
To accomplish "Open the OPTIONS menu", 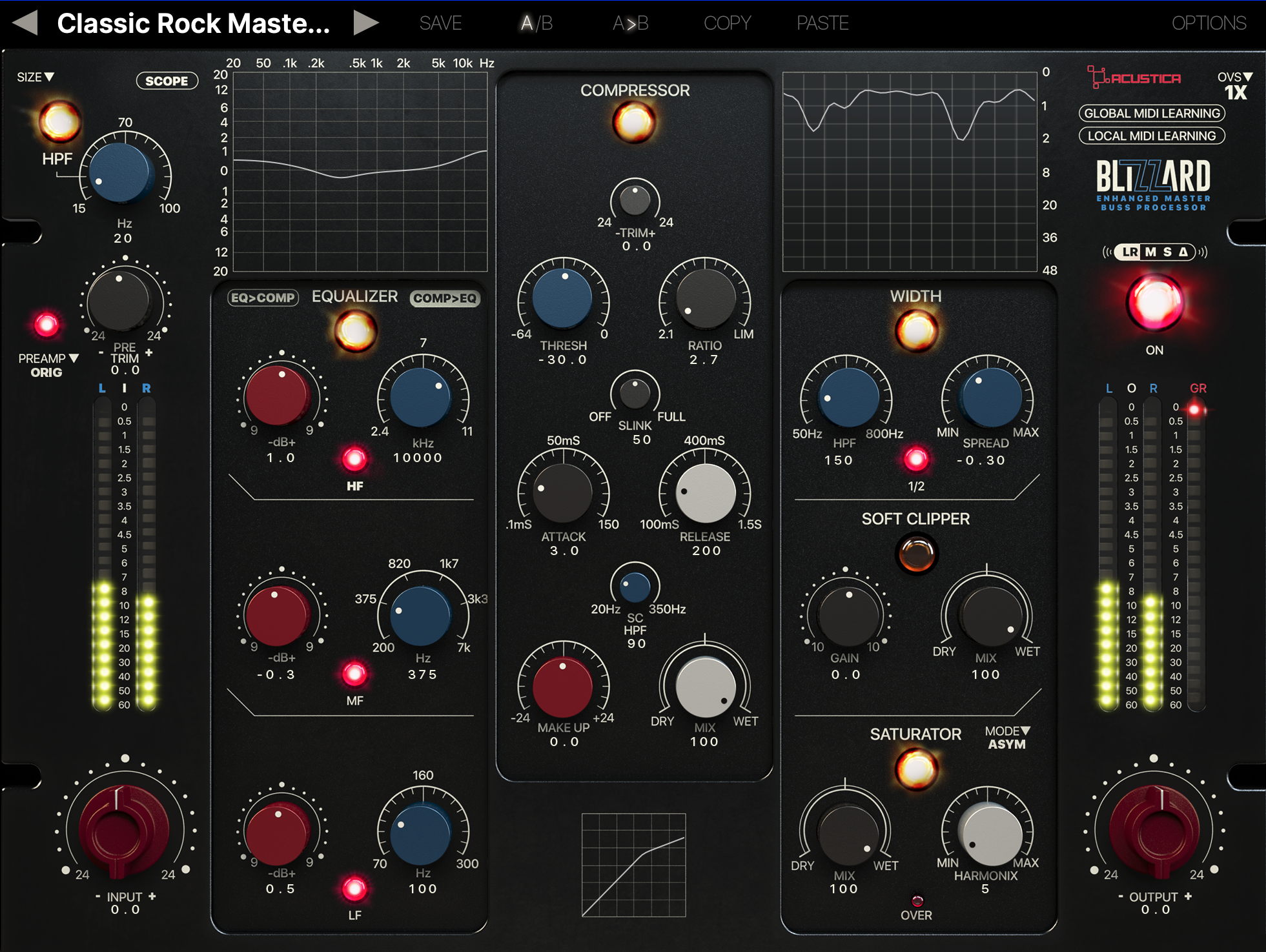I will click(x=1209, y=23).
